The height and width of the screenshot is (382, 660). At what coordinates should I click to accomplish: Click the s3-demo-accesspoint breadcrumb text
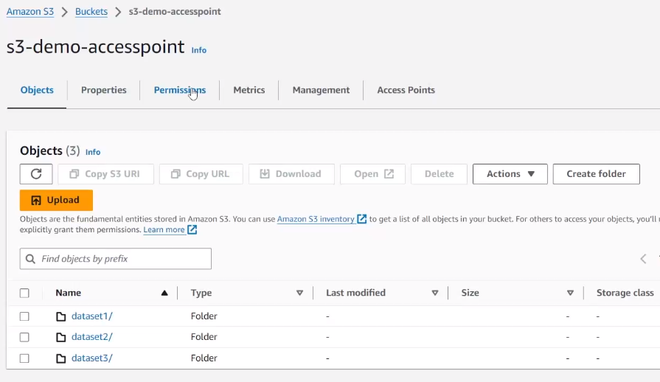pos(175,12)
